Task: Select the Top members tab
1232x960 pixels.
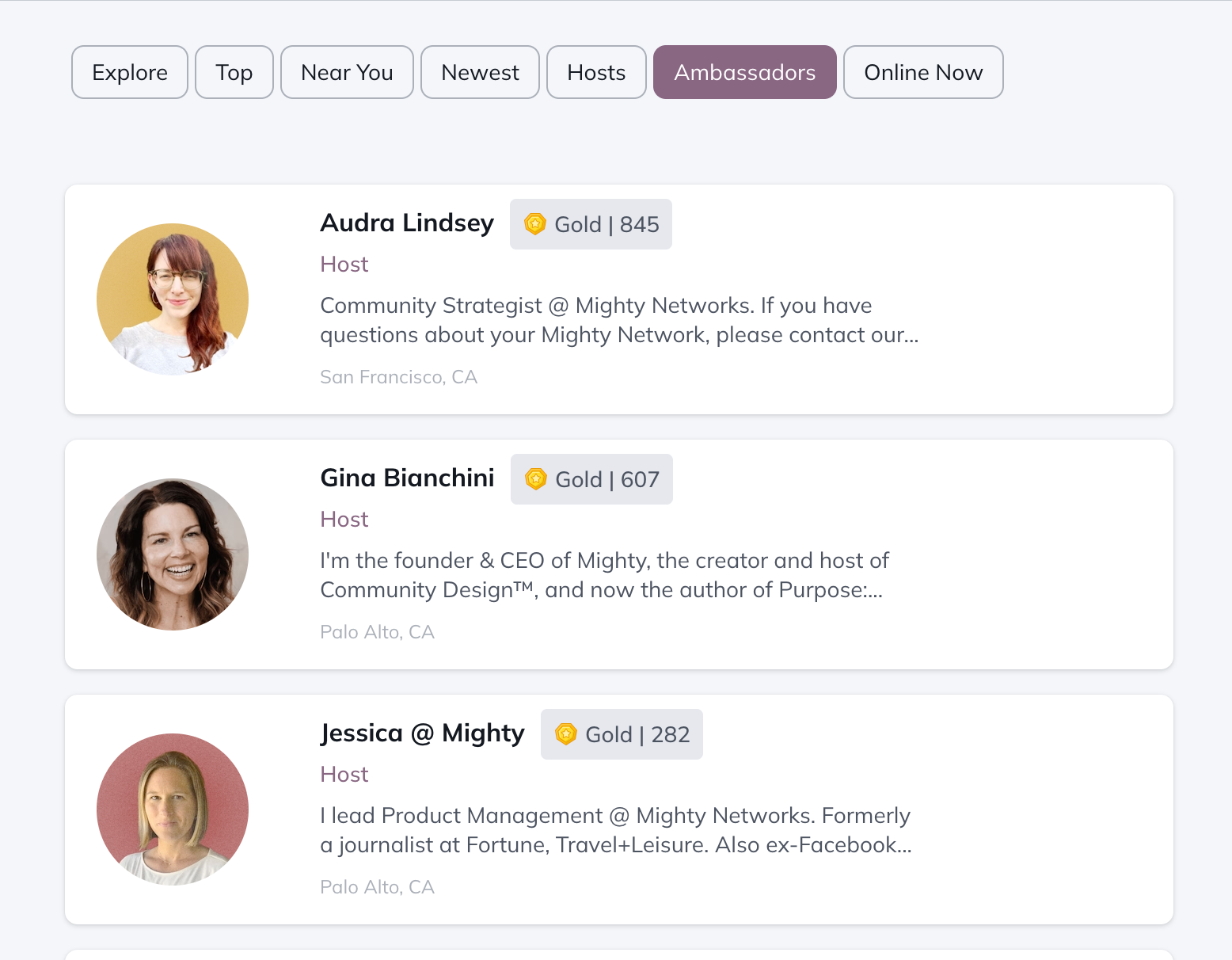Action: (x=234, y=72)
